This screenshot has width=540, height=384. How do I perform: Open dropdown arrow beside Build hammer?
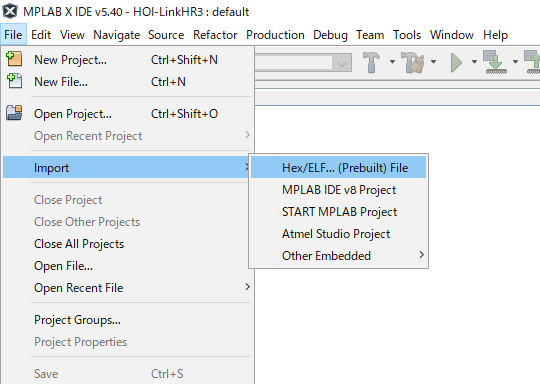(392, 62)
